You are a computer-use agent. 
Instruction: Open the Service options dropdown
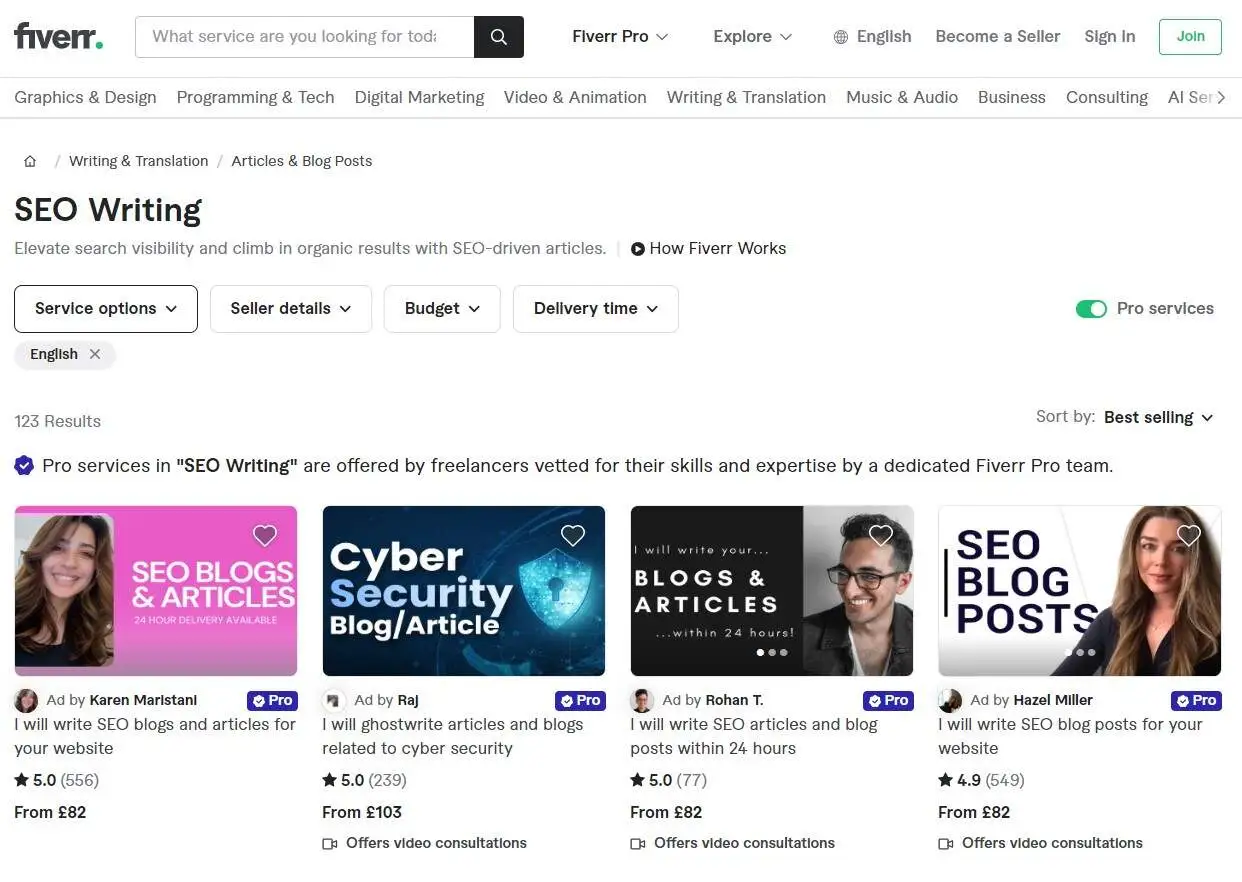click(106, 309)
